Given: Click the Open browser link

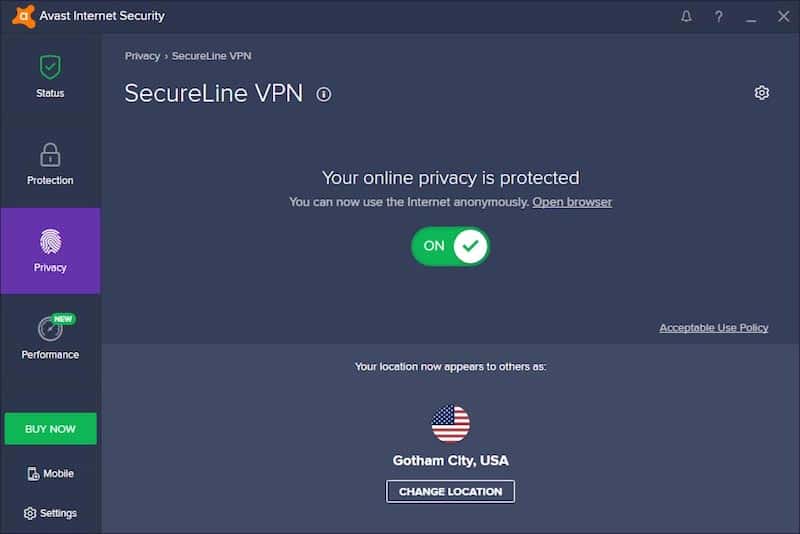Looking at the screenshot, I should point(572,202).
